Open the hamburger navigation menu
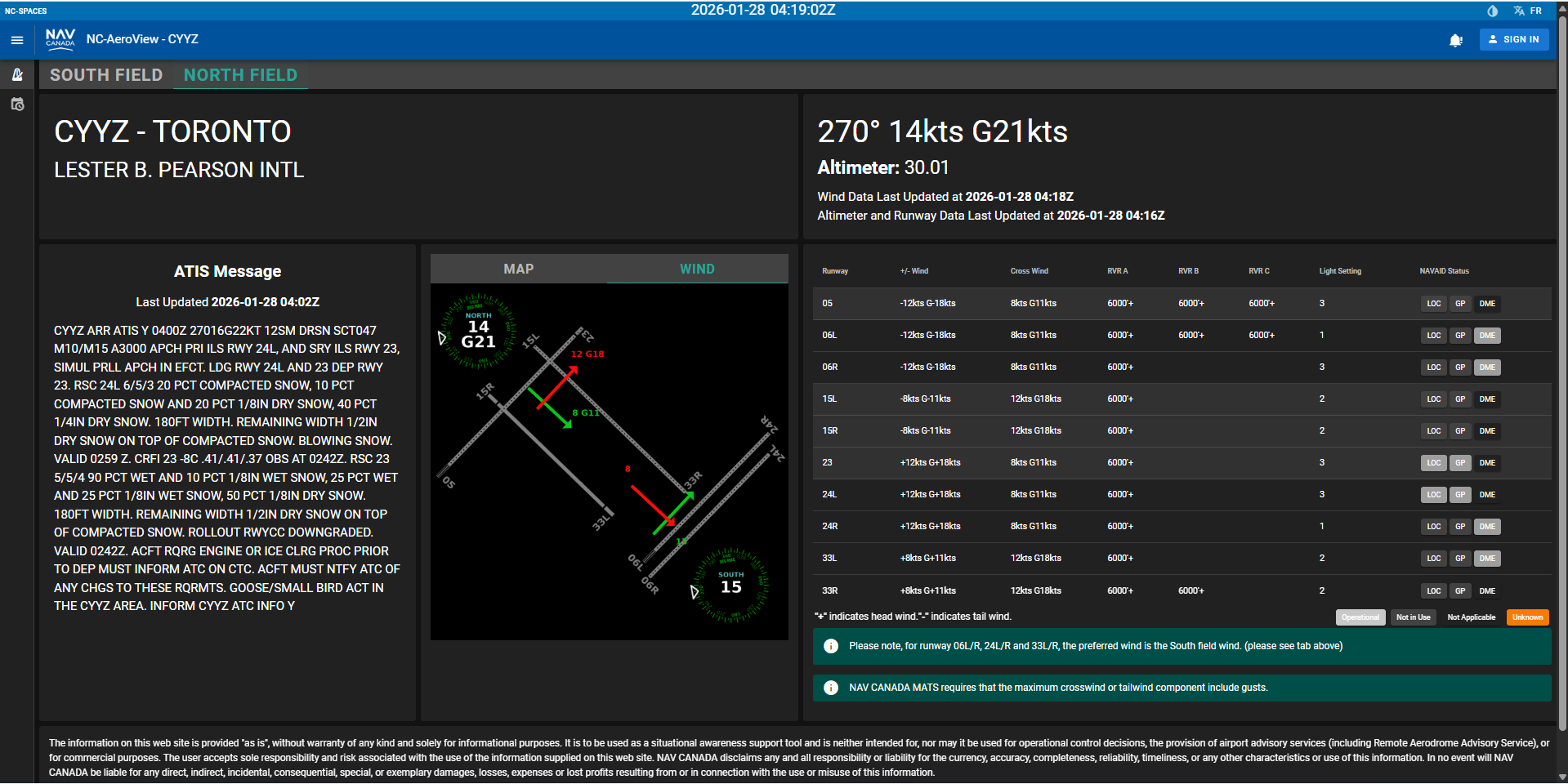The width and height of the screenshot is (1568, 784). pyautogui.click(x=16, y=39)
